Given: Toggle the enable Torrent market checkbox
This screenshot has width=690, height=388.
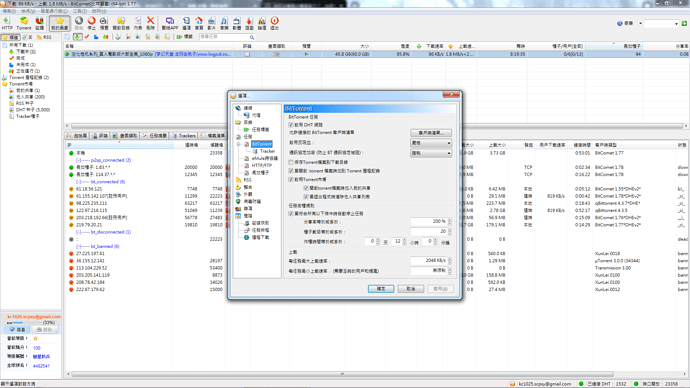Looking at the screenshot, I should click(x=291, y=179).
